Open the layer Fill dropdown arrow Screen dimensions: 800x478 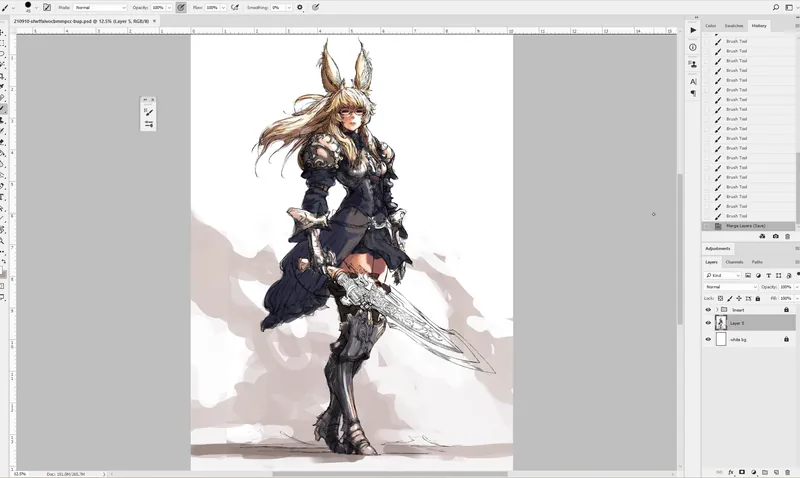796,298
